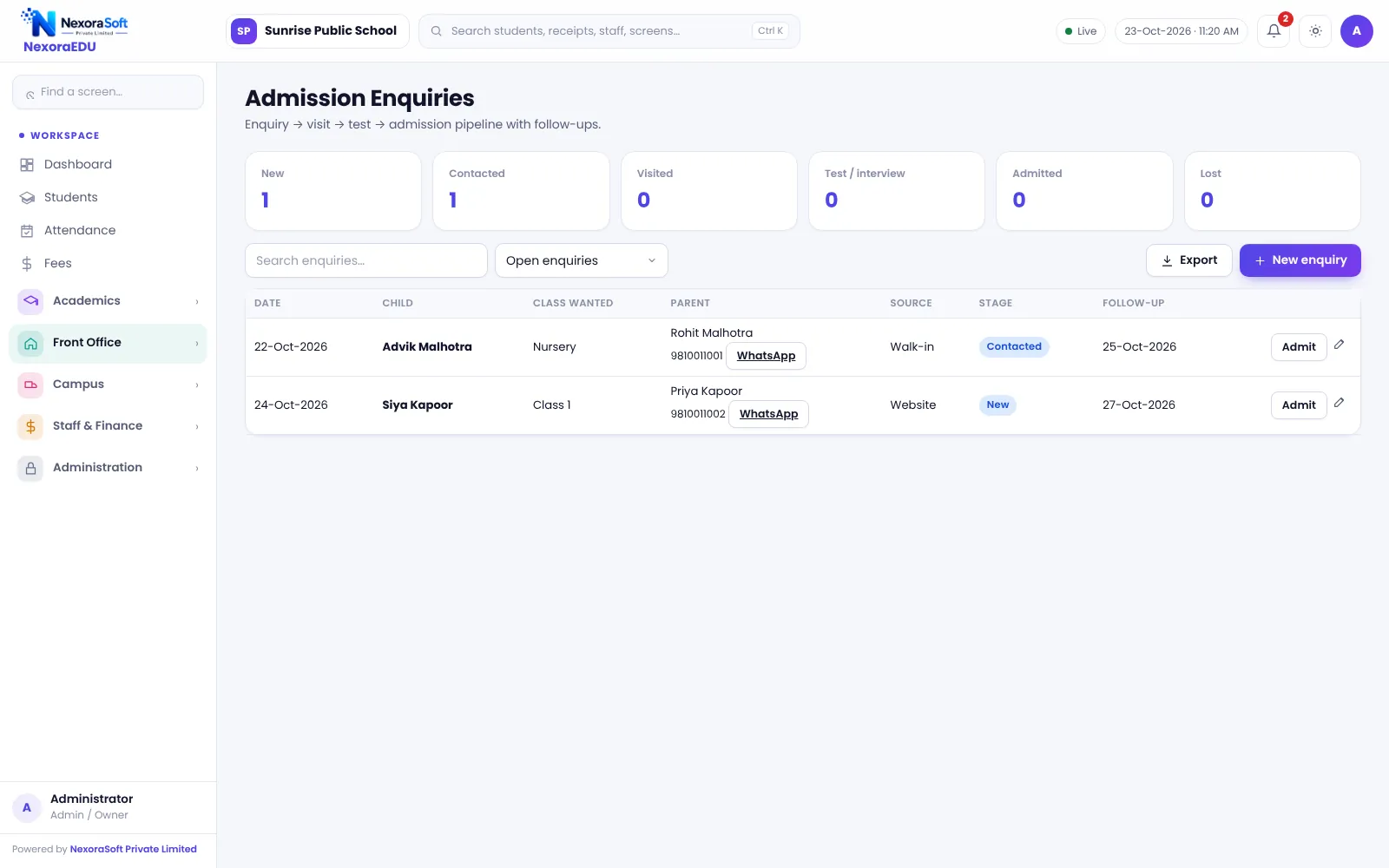Focus the Find a screen field
Screen dimensions: 1389x868
point(108,92)
